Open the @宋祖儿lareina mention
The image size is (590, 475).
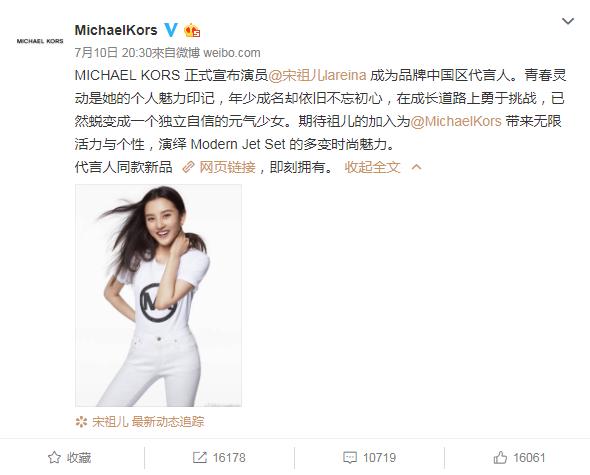coord(317,75)
